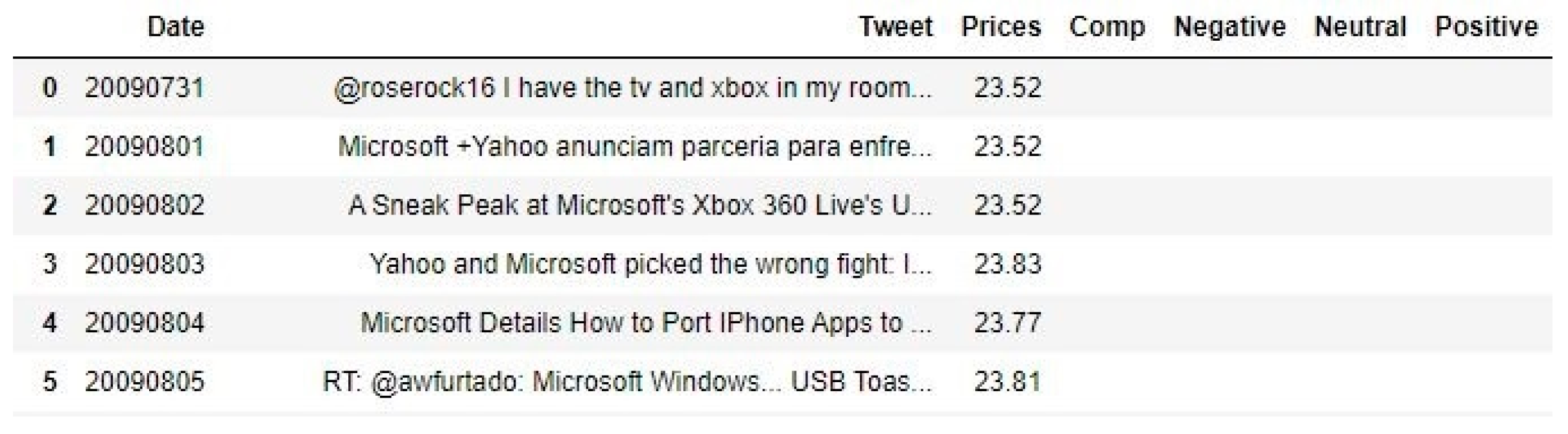
Task: Select the price value 23.81
Action: click(x=1007, y=382)
